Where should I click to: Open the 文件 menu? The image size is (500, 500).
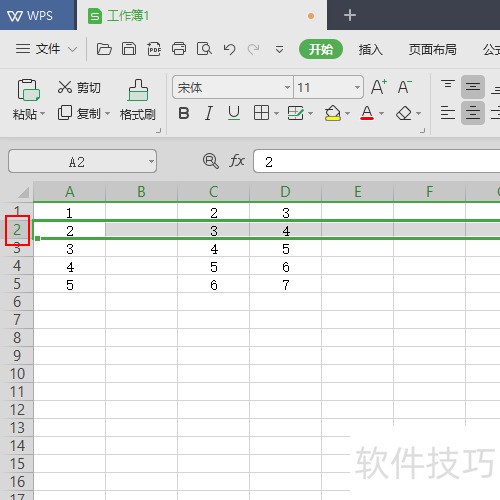46,49
